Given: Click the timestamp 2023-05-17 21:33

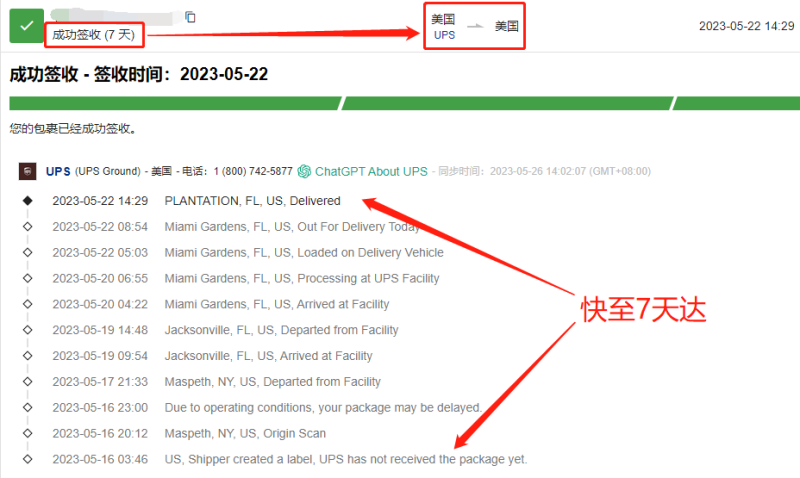Looking at the screenshot, I should [100, 382].
